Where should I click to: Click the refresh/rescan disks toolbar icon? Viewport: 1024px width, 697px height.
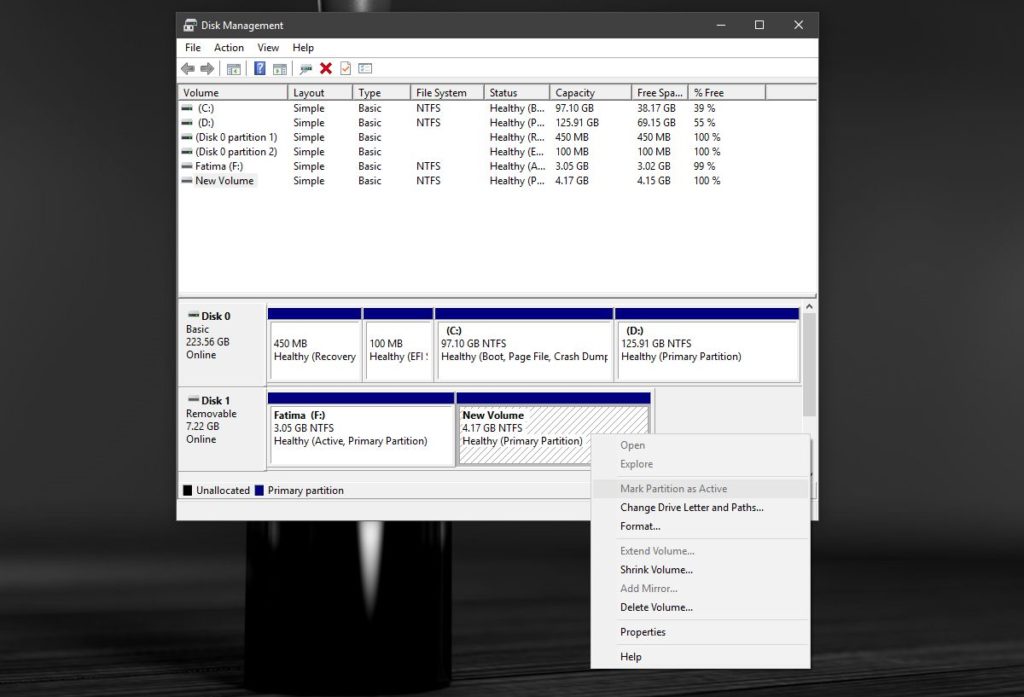pos(307,68)
